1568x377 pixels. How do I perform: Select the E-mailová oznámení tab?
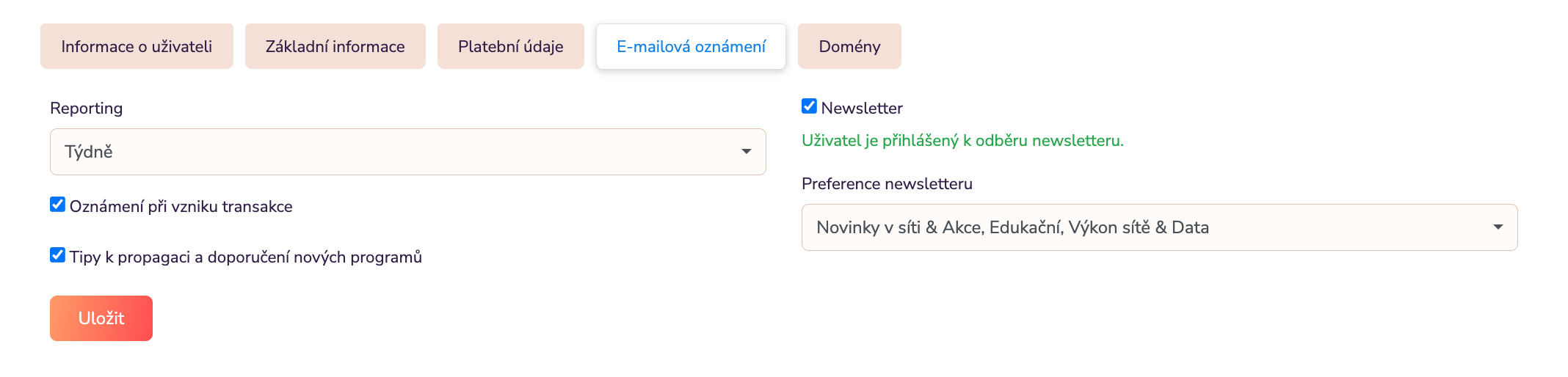(691, 46)
